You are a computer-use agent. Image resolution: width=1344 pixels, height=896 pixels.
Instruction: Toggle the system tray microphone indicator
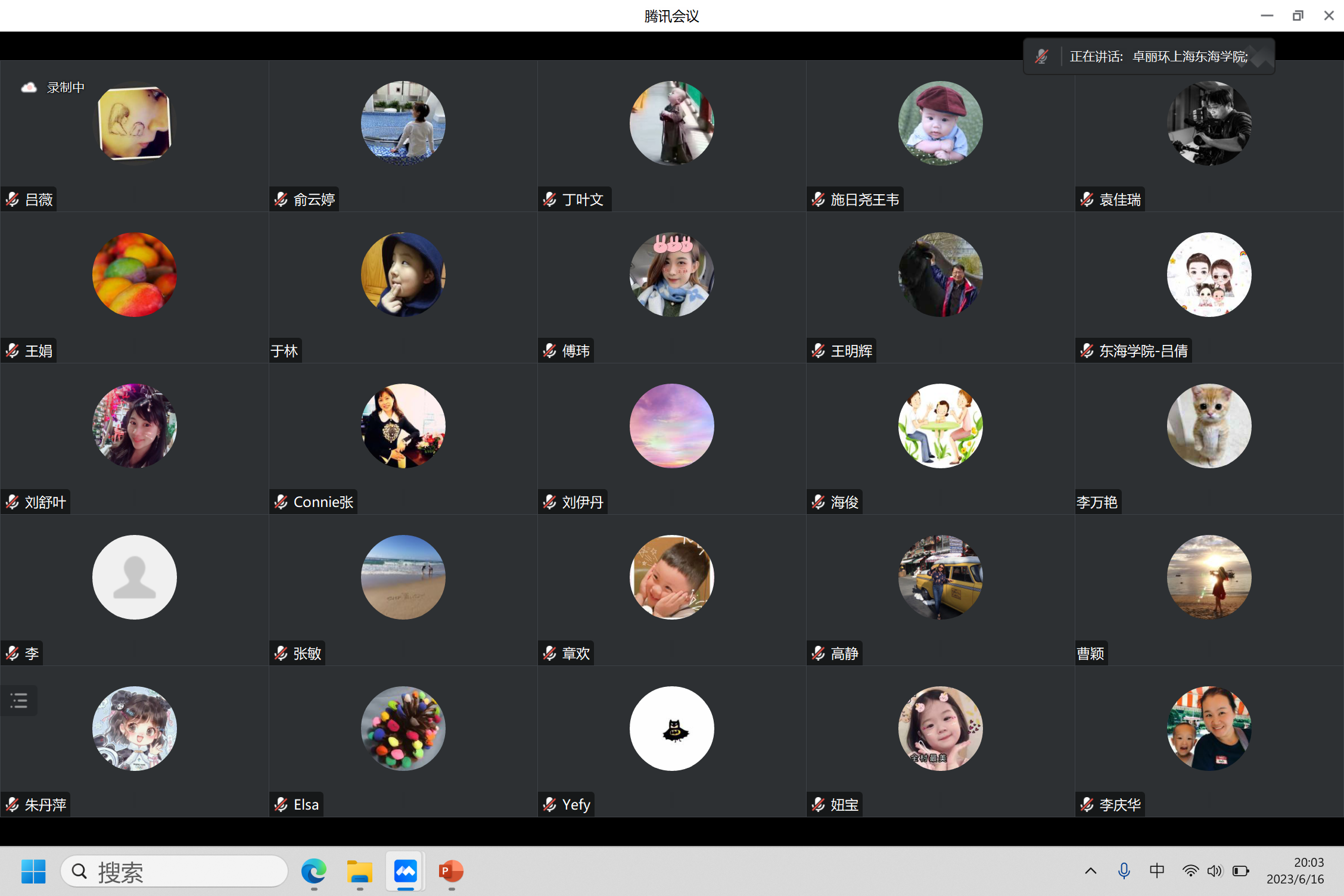1124,871
